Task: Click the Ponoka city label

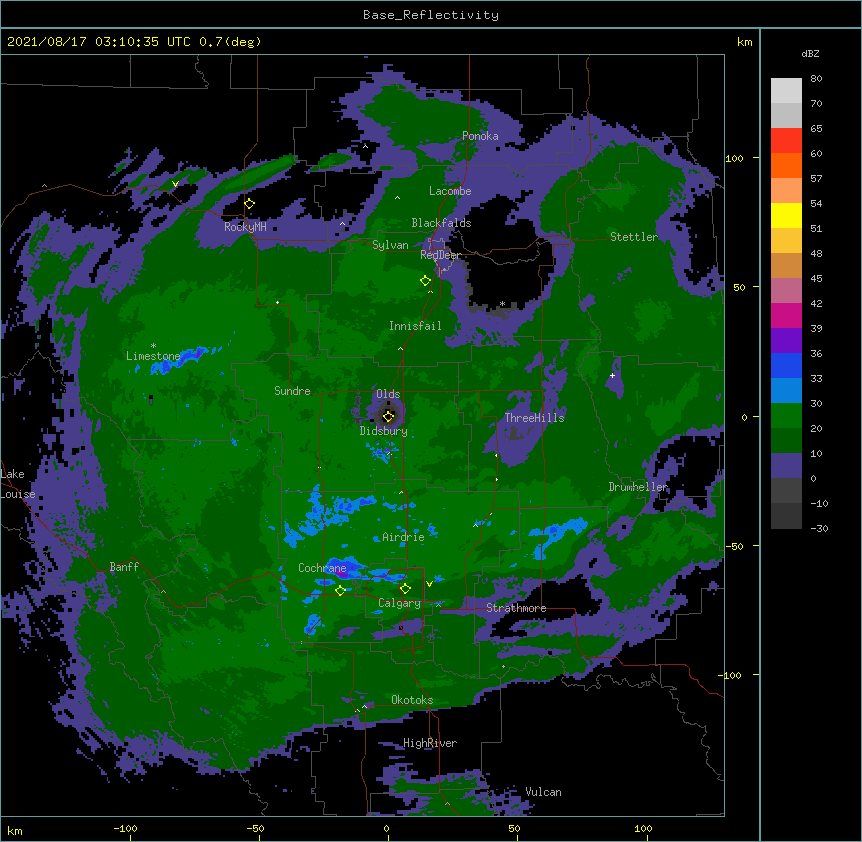Action: coord(480,136)
